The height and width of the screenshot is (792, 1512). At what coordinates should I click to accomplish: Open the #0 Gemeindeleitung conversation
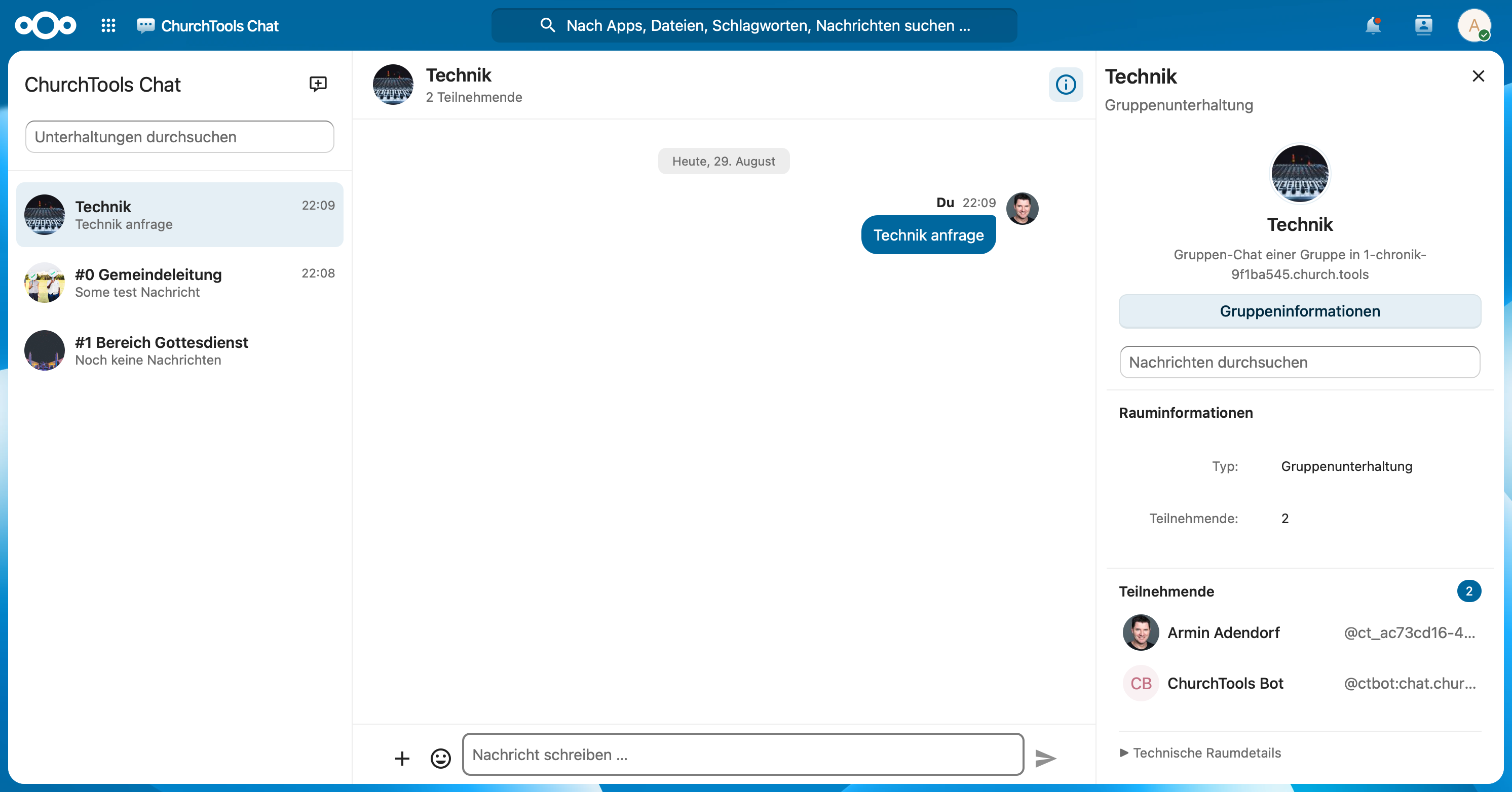tap(179, 283)
